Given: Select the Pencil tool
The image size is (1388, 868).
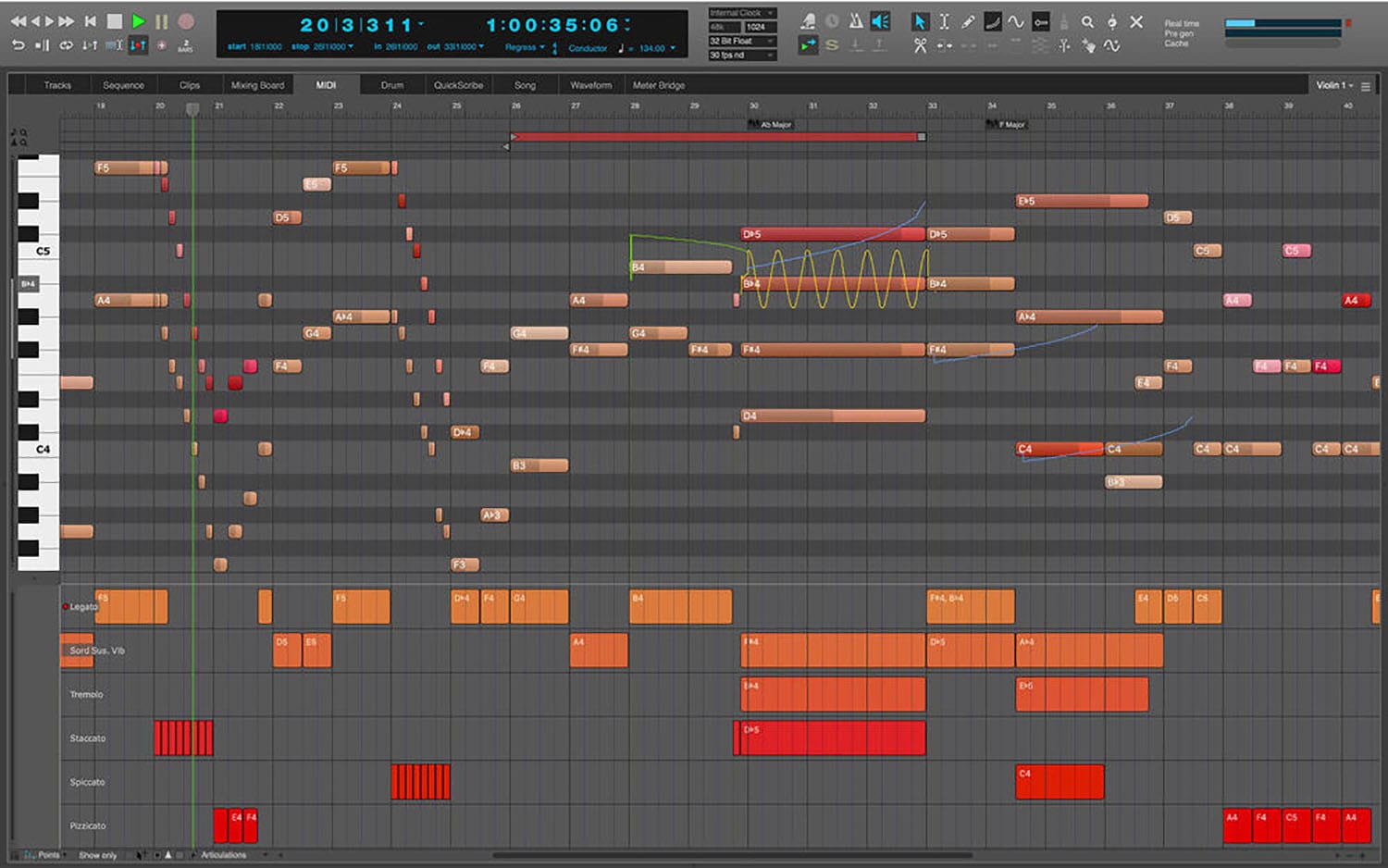Looking at the screenshot, I should click(x=968, y=20).
